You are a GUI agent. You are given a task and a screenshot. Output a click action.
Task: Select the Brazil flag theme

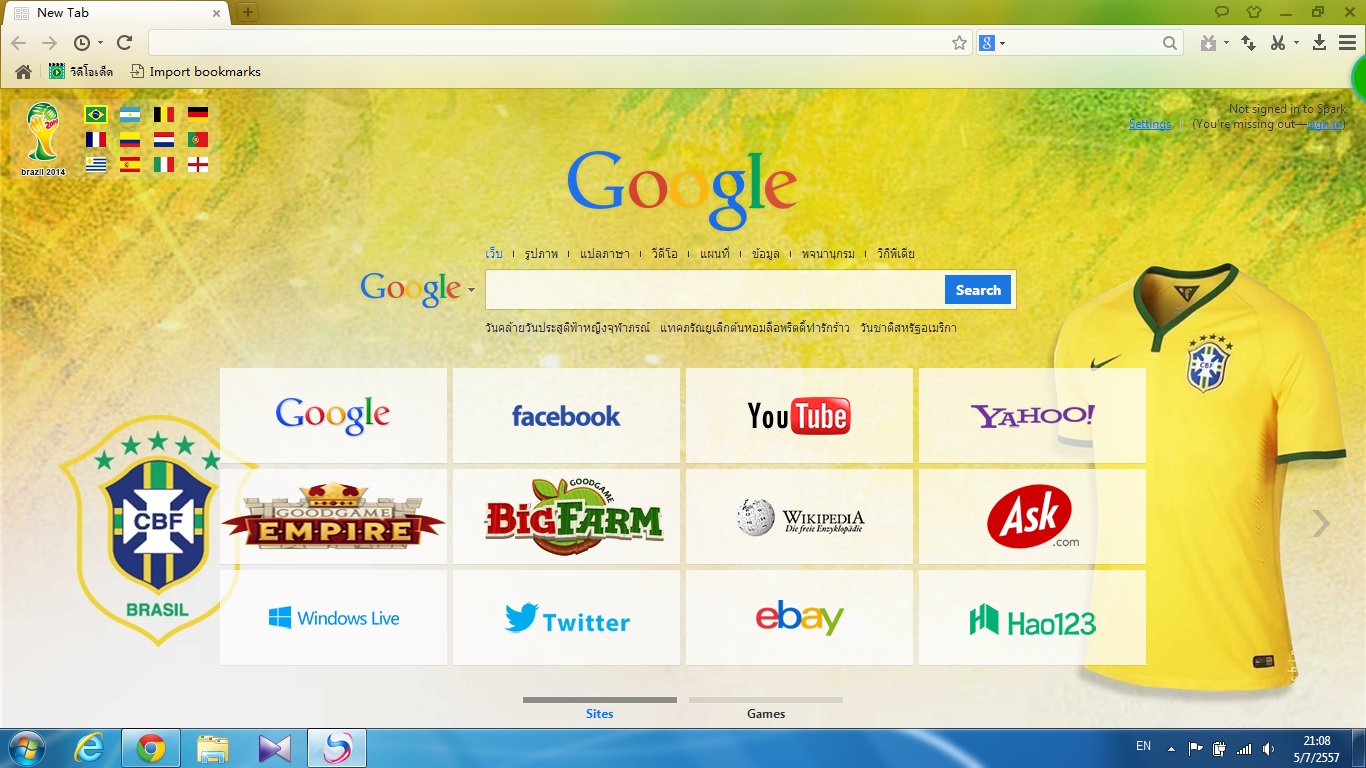pos(96,114)
